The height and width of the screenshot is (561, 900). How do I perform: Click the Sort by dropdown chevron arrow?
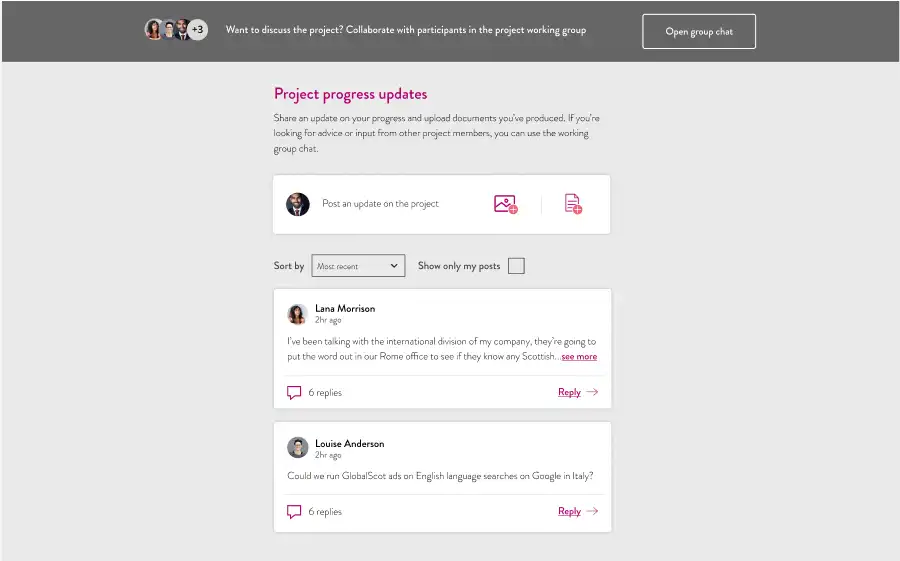[394, 266]
